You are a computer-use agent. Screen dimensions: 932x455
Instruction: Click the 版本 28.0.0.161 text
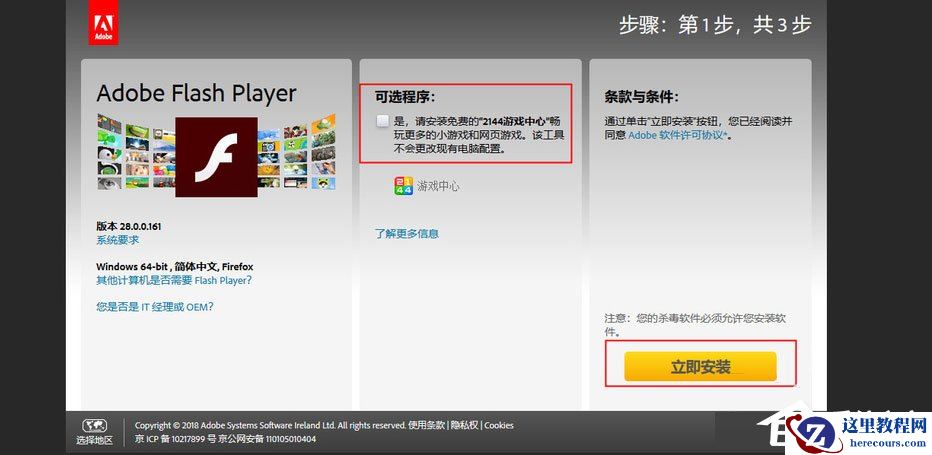[x=128, y=227]
